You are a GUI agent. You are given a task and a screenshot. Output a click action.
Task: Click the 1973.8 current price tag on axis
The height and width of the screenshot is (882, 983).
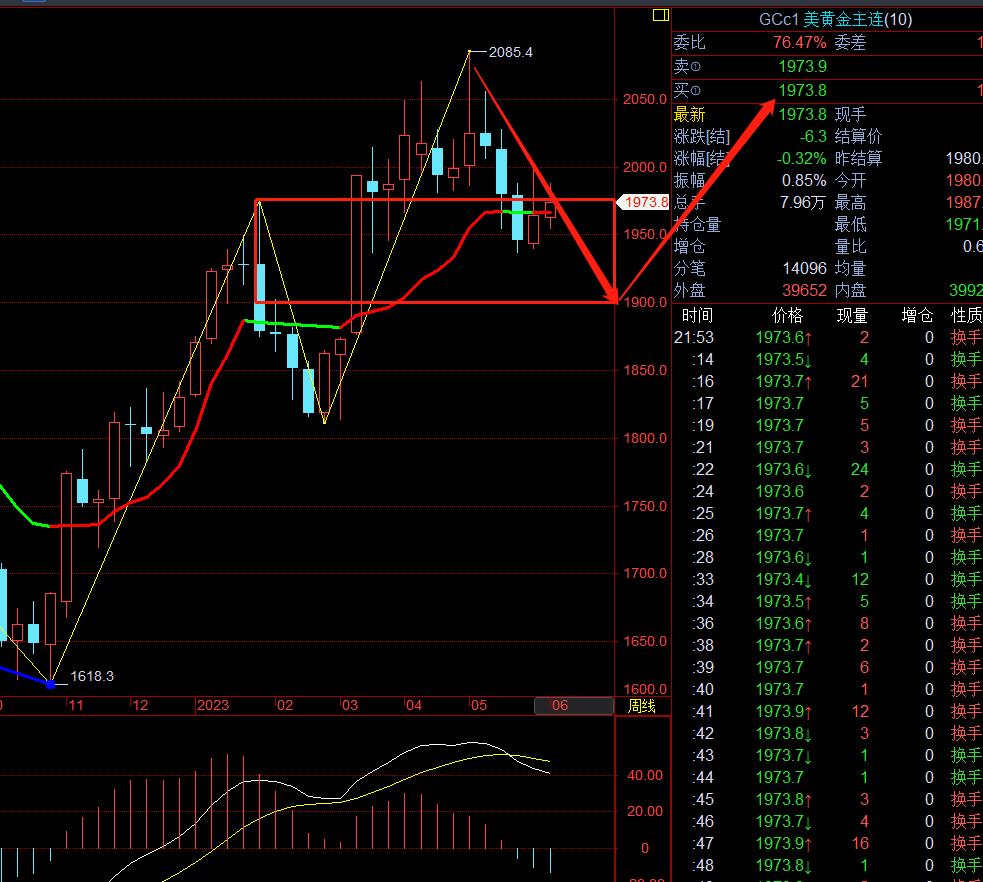click(x=644, y=202)
